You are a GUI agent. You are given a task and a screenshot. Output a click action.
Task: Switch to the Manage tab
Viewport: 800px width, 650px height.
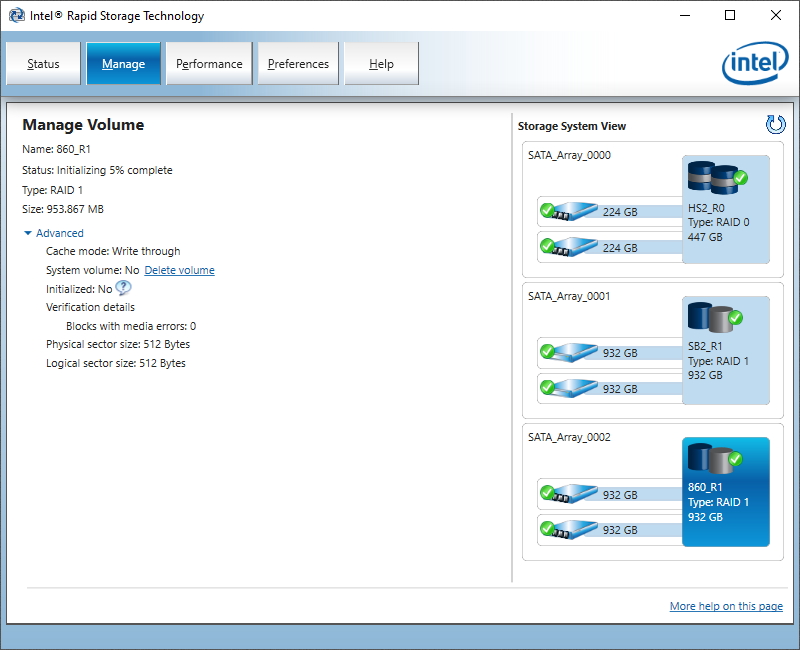(x=123, y=64)
